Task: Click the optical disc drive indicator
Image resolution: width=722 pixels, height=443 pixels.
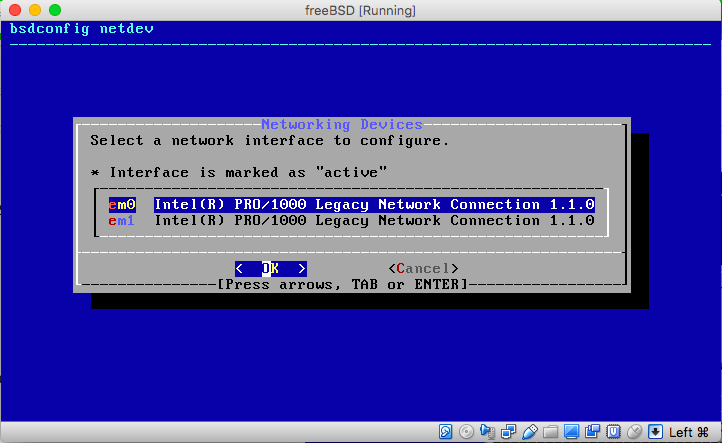Action: tap(466, 432)
